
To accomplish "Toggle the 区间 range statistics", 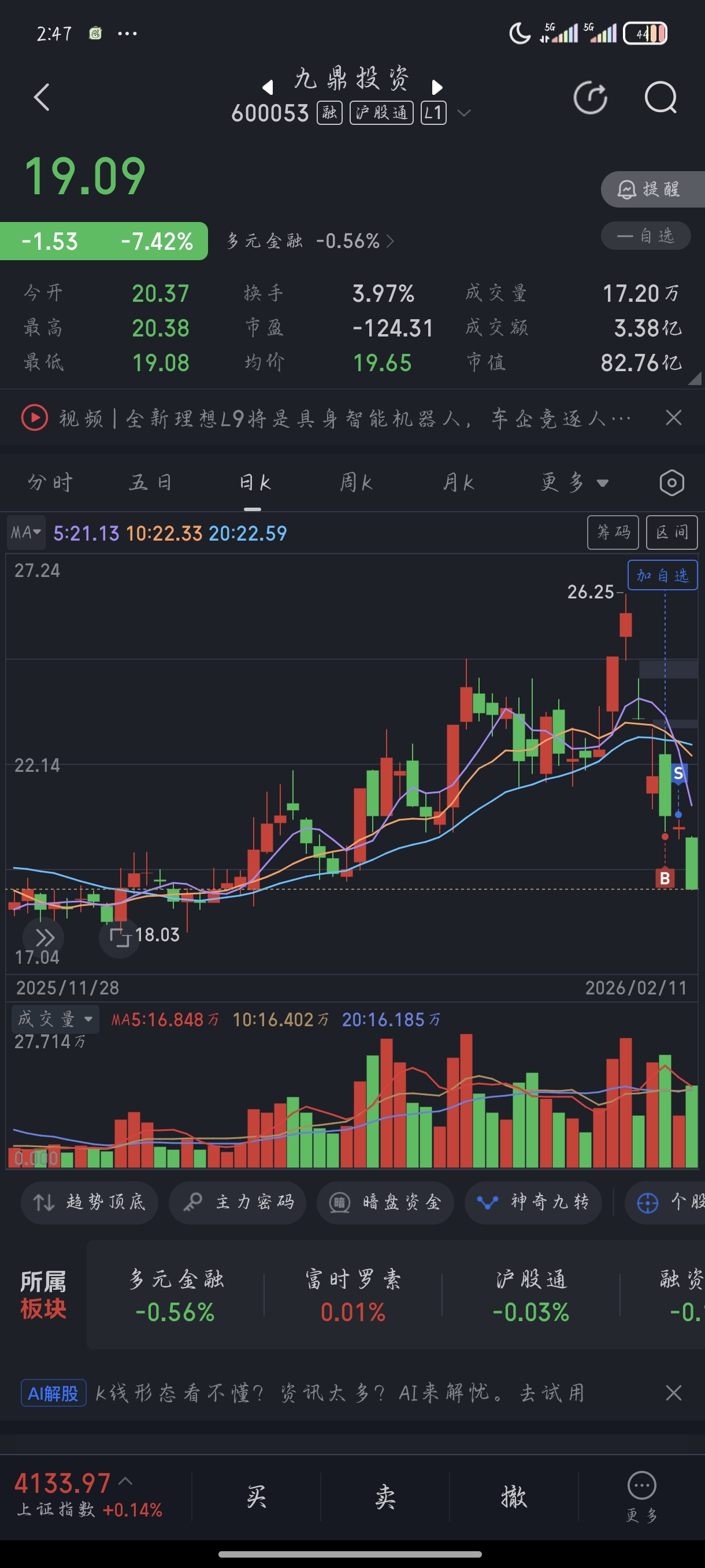I will pos(671,532).
